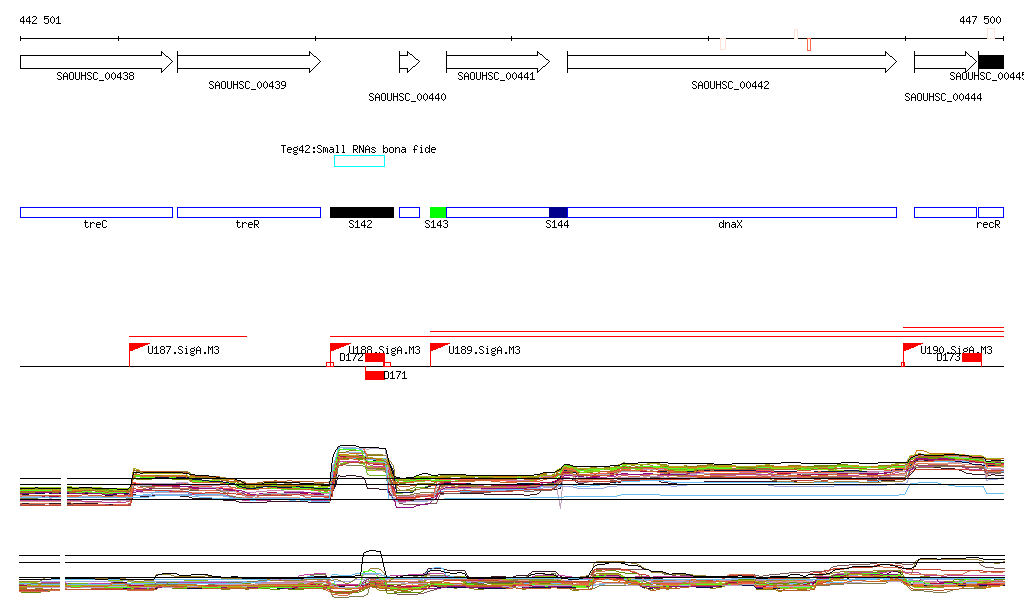This screenshot has height=611, width=1024.
Task: Open the treC gene segment
Action: point(96,212)
